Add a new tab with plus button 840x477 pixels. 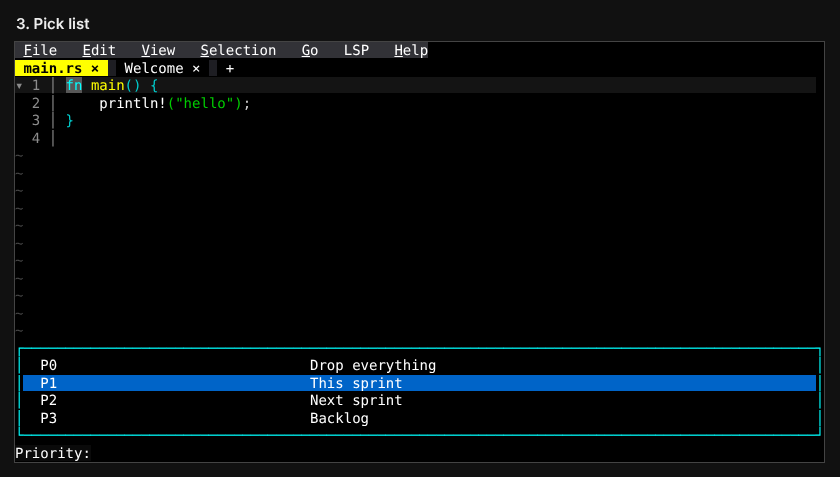click(x=230, y=68)
